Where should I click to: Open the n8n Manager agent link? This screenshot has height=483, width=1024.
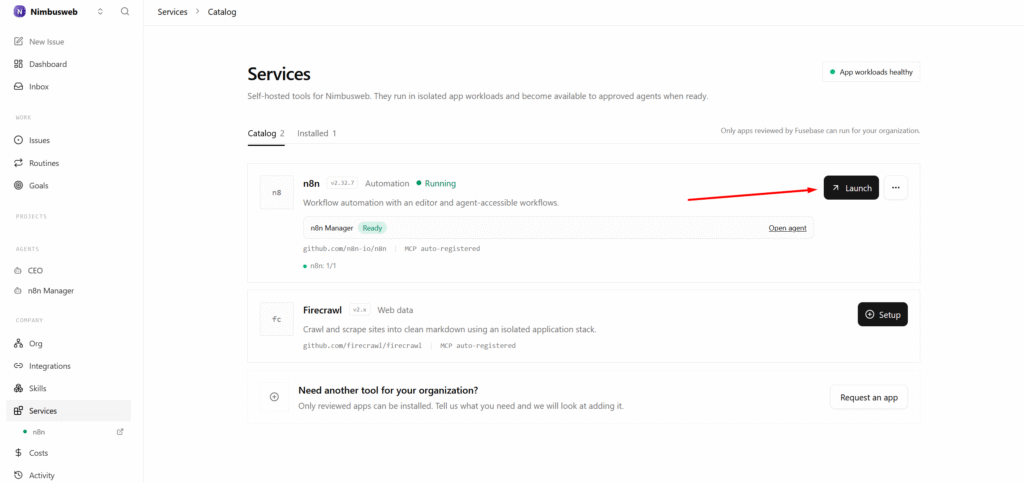pos(787,228)
